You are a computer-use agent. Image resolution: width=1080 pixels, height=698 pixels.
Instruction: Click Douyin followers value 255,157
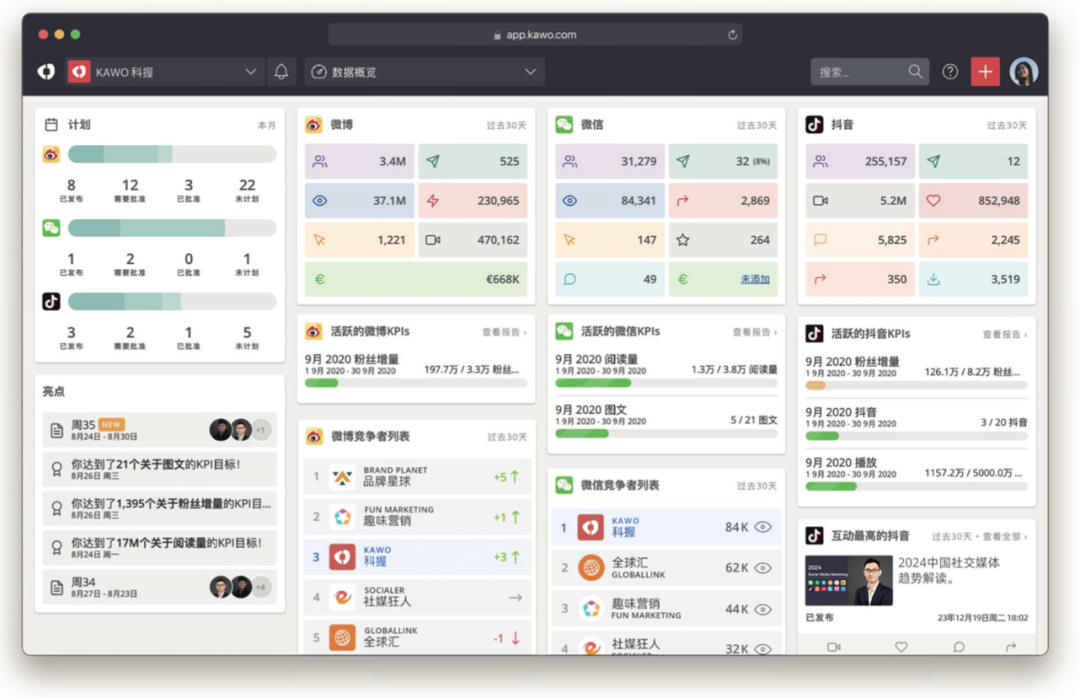(886, 161)
